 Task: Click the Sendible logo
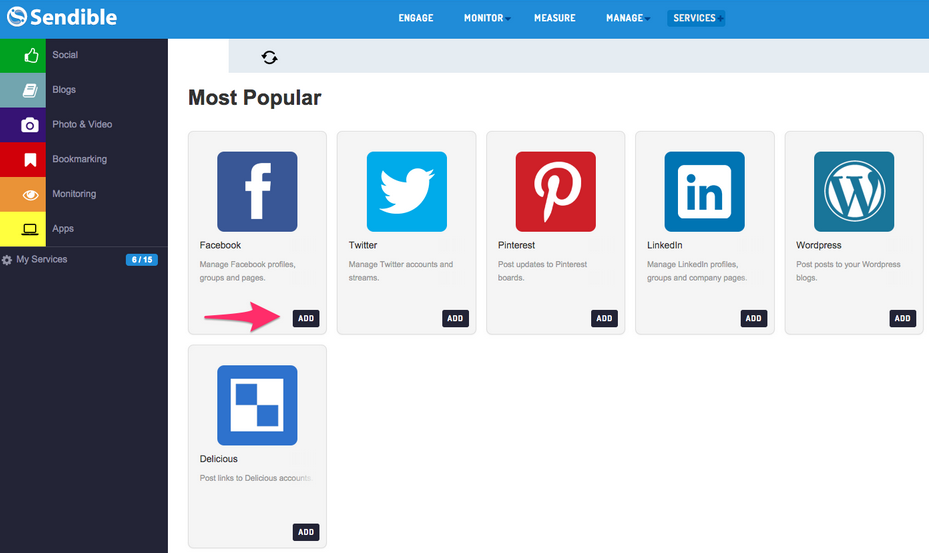pos(61,17)
